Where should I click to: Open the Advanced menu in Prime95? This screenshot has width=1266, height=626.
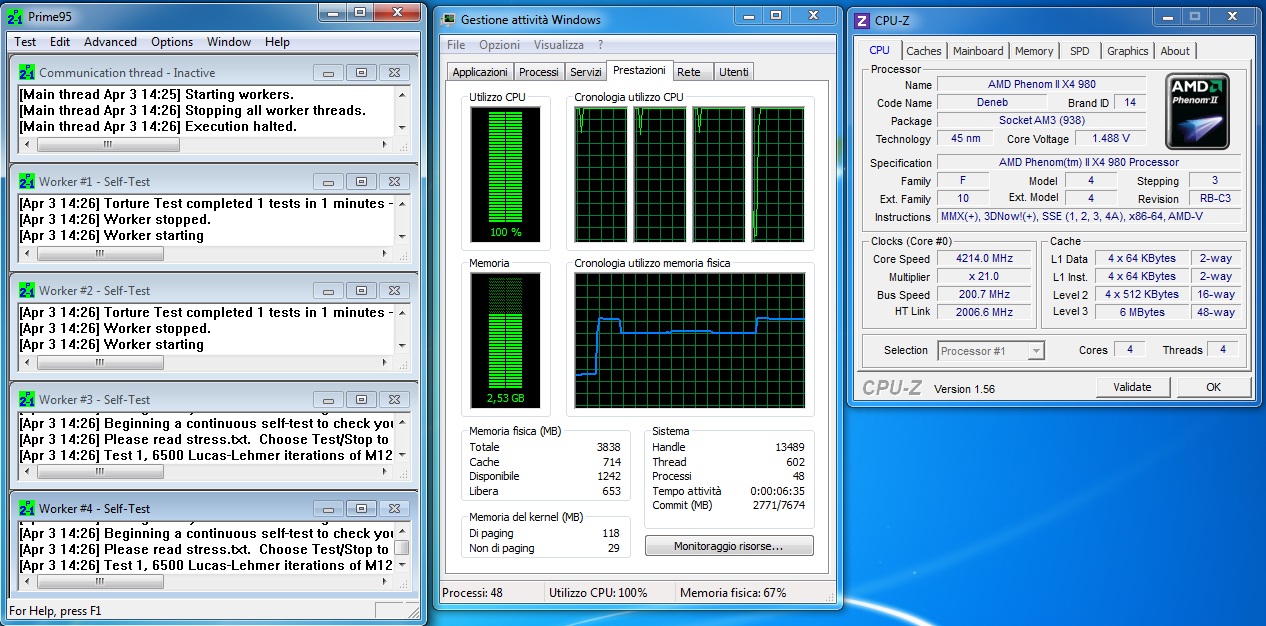point(110,42)
